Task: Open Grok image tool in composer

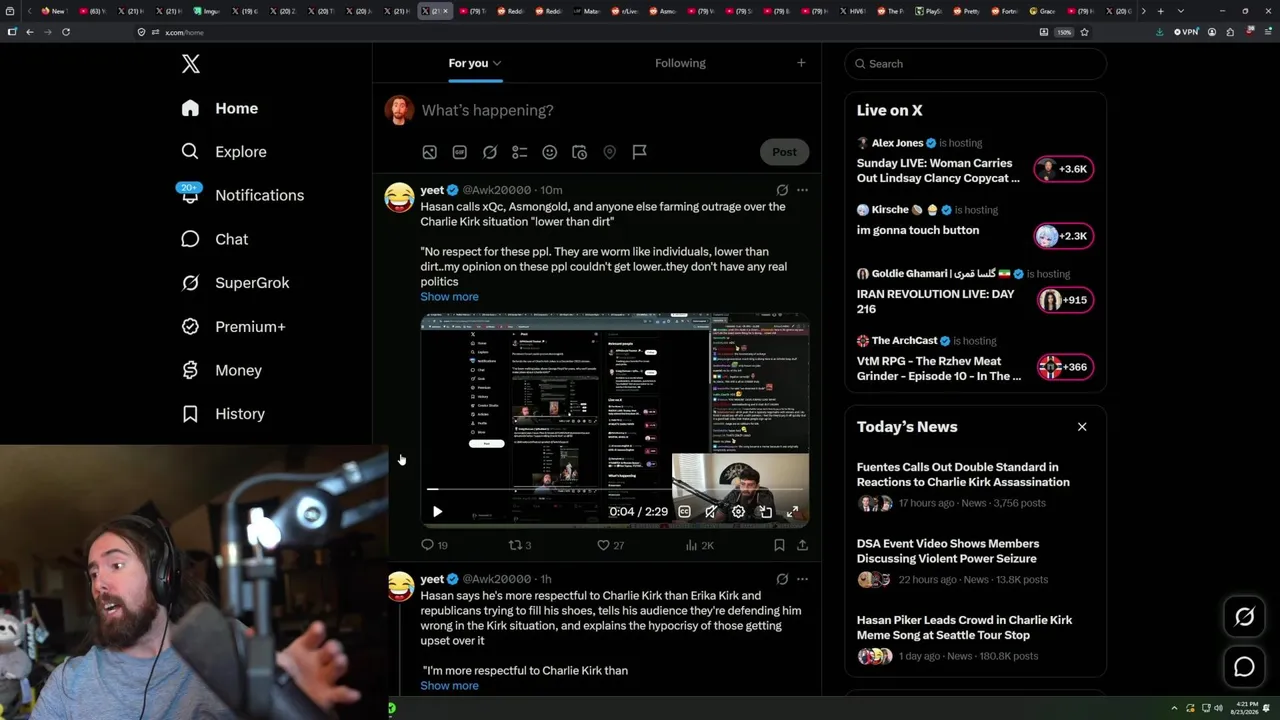Action: 489,152
